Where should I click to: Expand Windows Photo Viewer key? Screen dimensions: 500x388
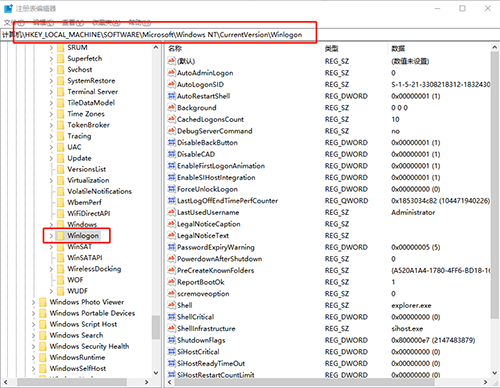pos(33,302)
